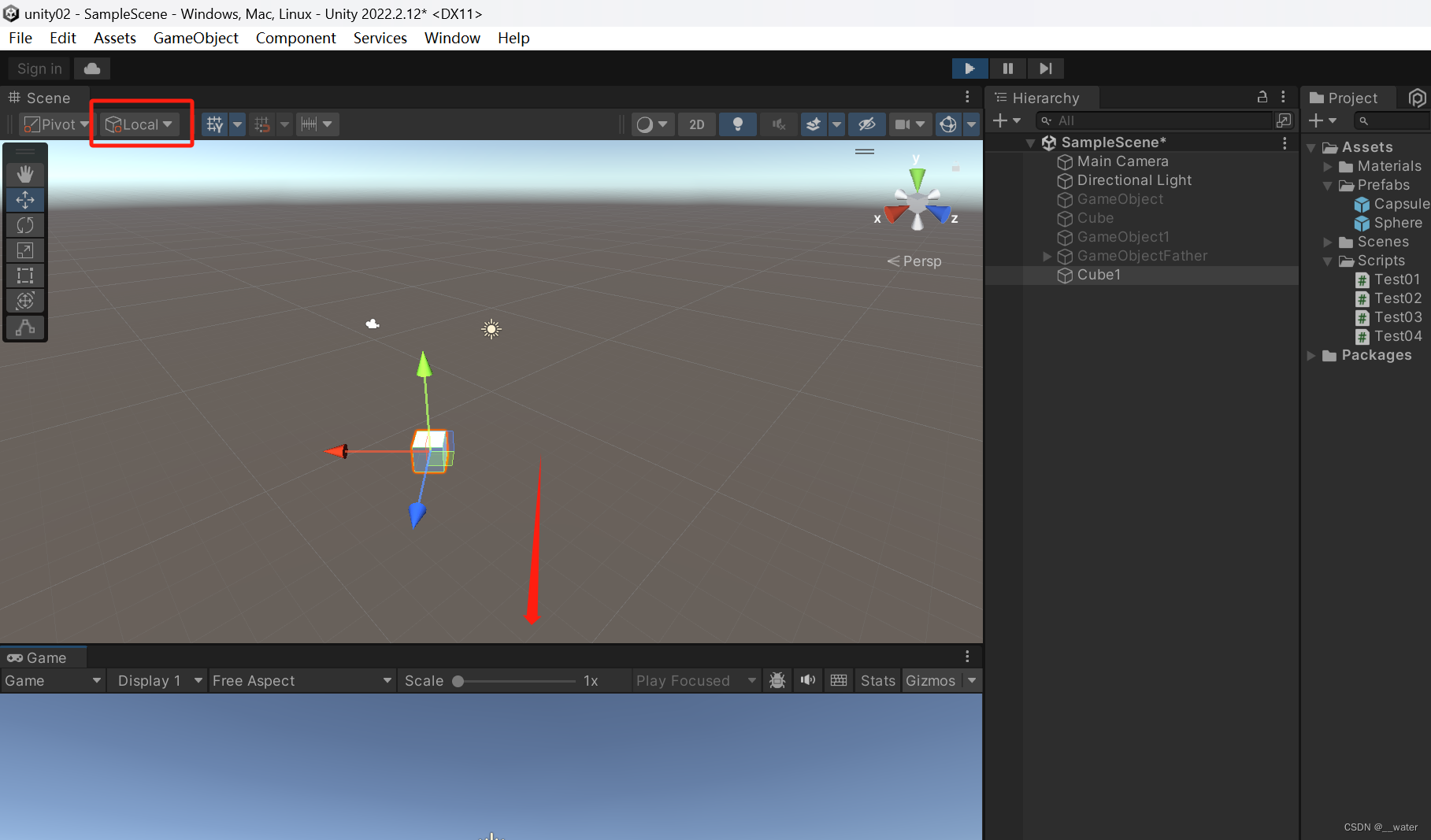Select Cube1 in Hierarchy
This screenshot has width=1431, height=840.
coord(1099,275)
